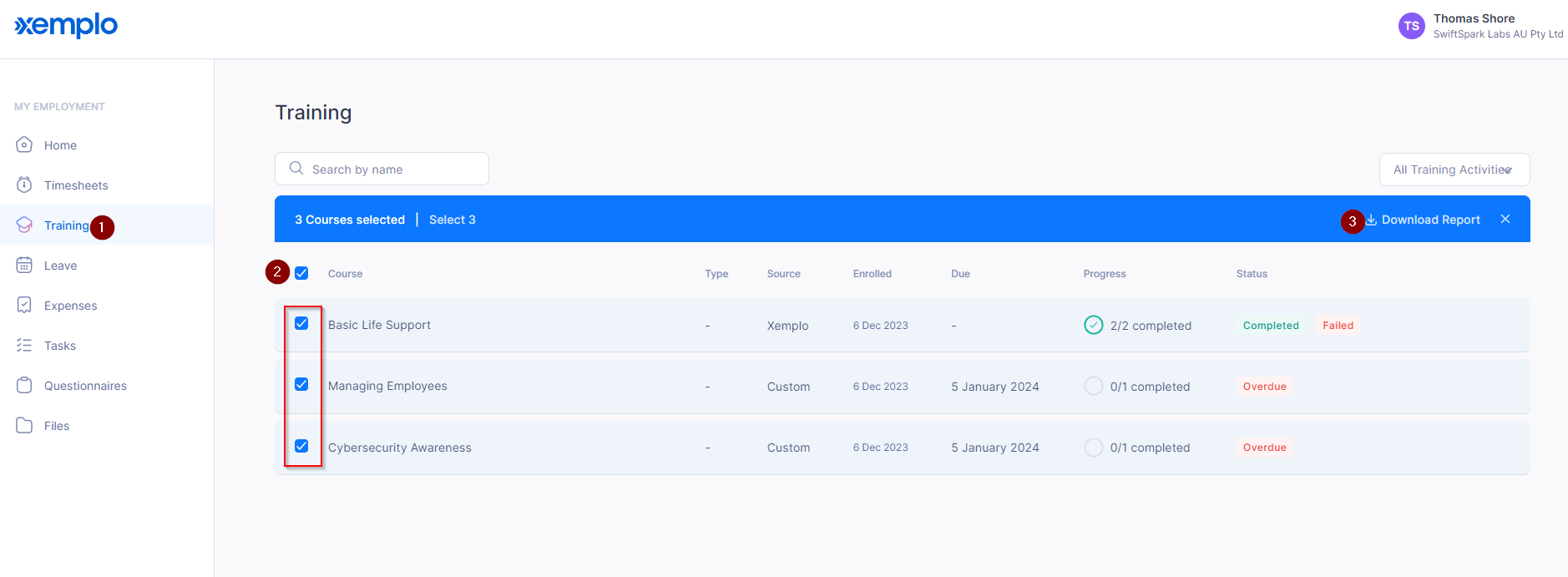Click the Timesheets clock icon
Viewport: 1568px width, 577px height.
point(24,185)
